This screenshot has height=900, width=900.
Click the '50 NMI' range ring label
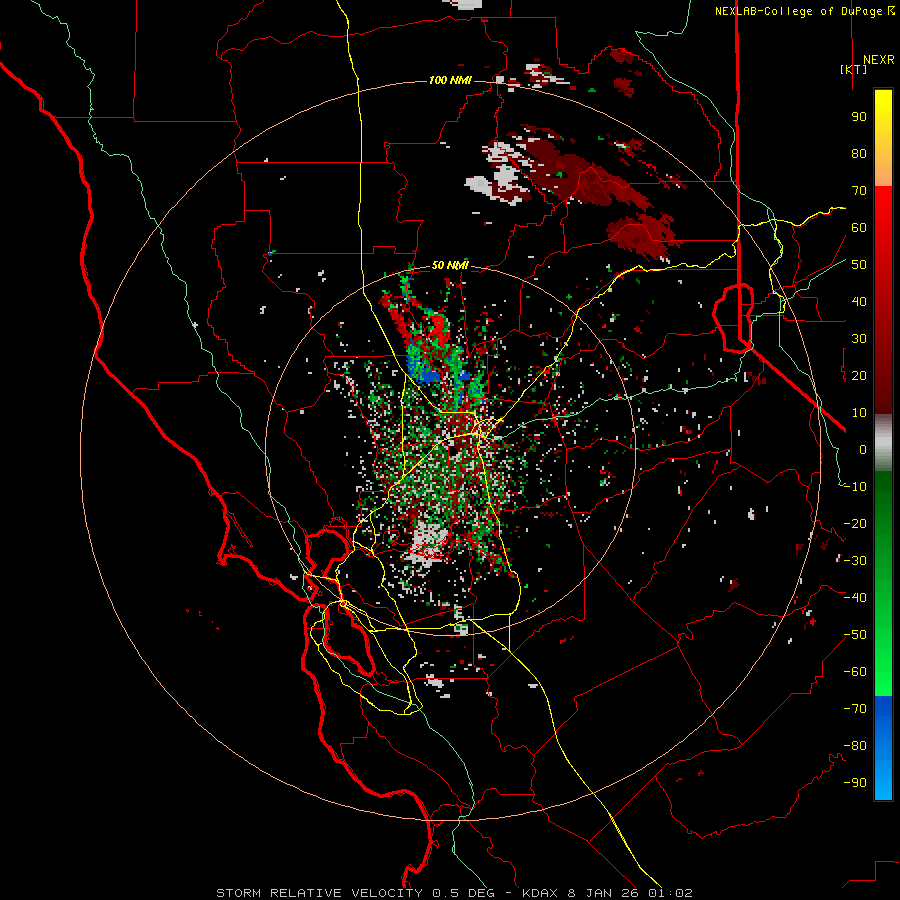click(450, 265)
